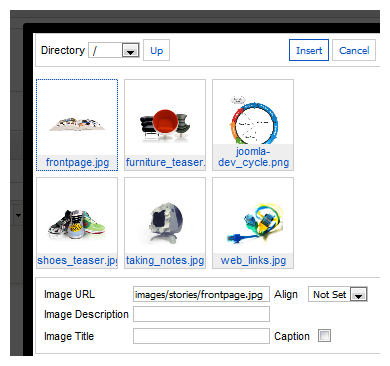Image resolution: width=390 pixels, height=366 pixels.
Task: Select the shoes teaser sneakers thumbnail
Action: click(x=77, y=224)
